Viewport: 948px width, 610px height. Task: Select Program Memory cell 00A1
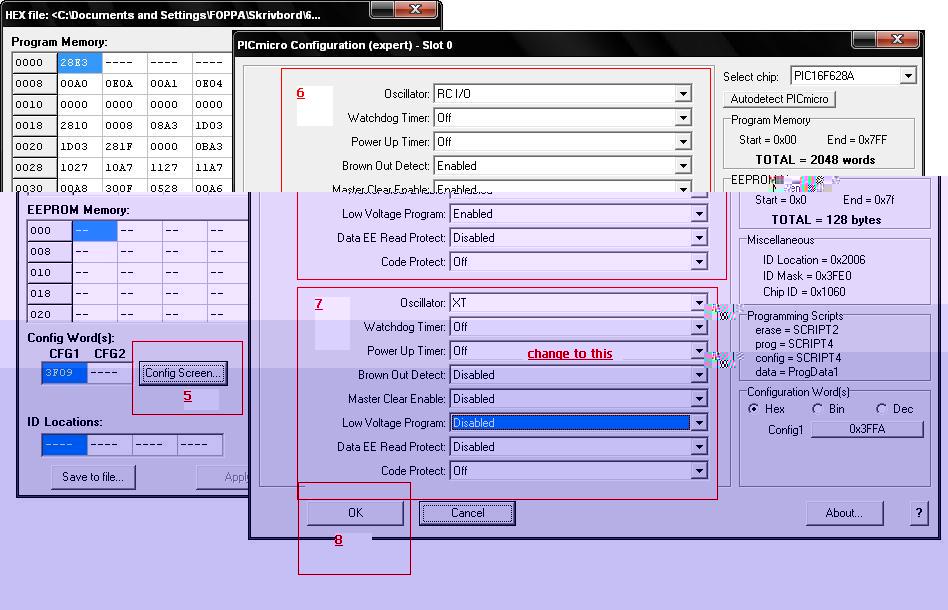pyautogui.click(x=170, y=83)
